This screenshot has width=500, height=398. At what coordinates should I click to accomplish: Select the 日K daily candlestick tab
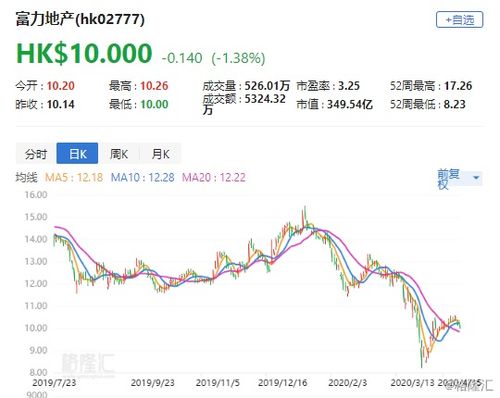77,153
